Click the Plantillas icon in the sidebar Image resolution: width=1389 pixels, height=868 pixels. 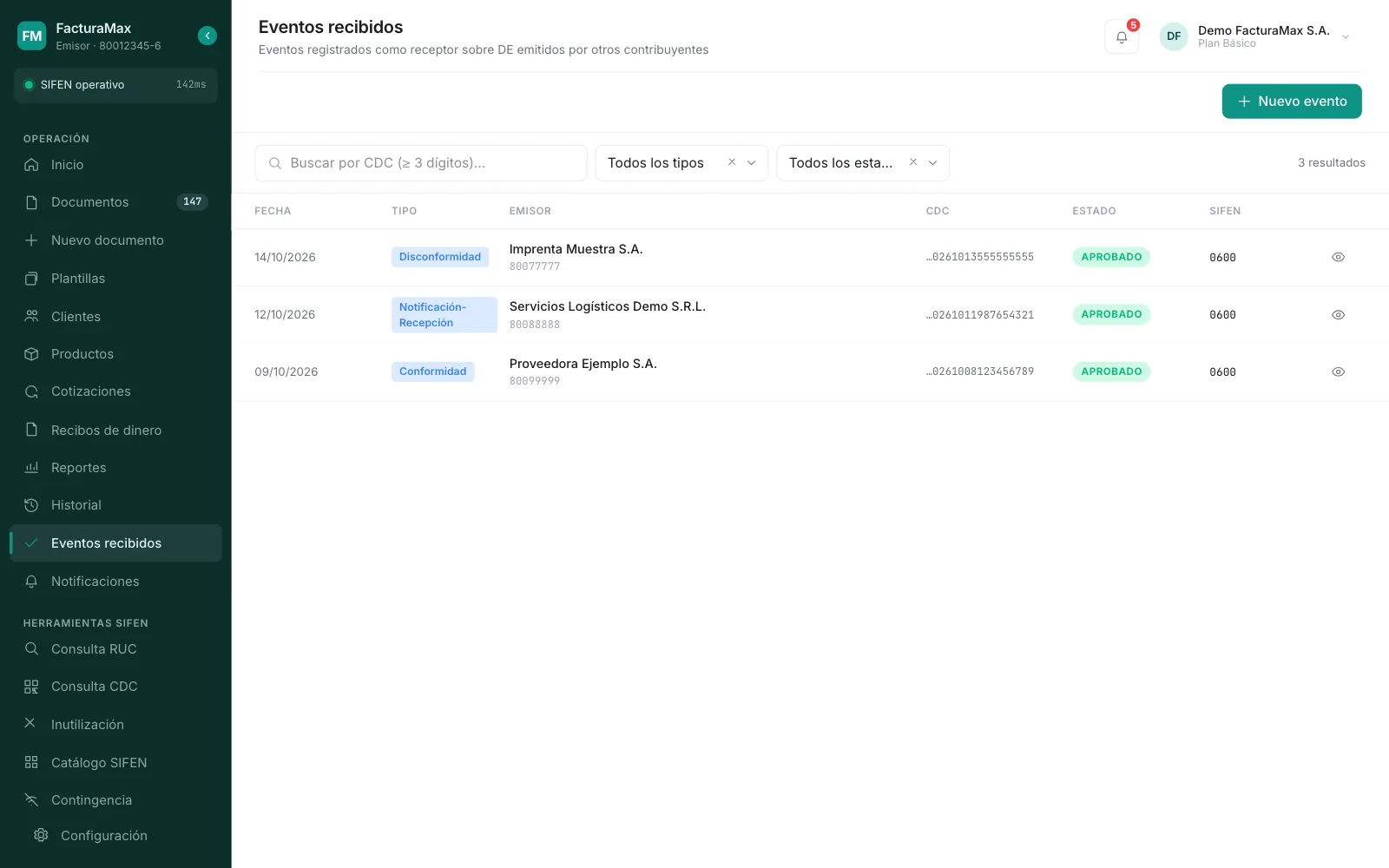(x=31, y=279)
